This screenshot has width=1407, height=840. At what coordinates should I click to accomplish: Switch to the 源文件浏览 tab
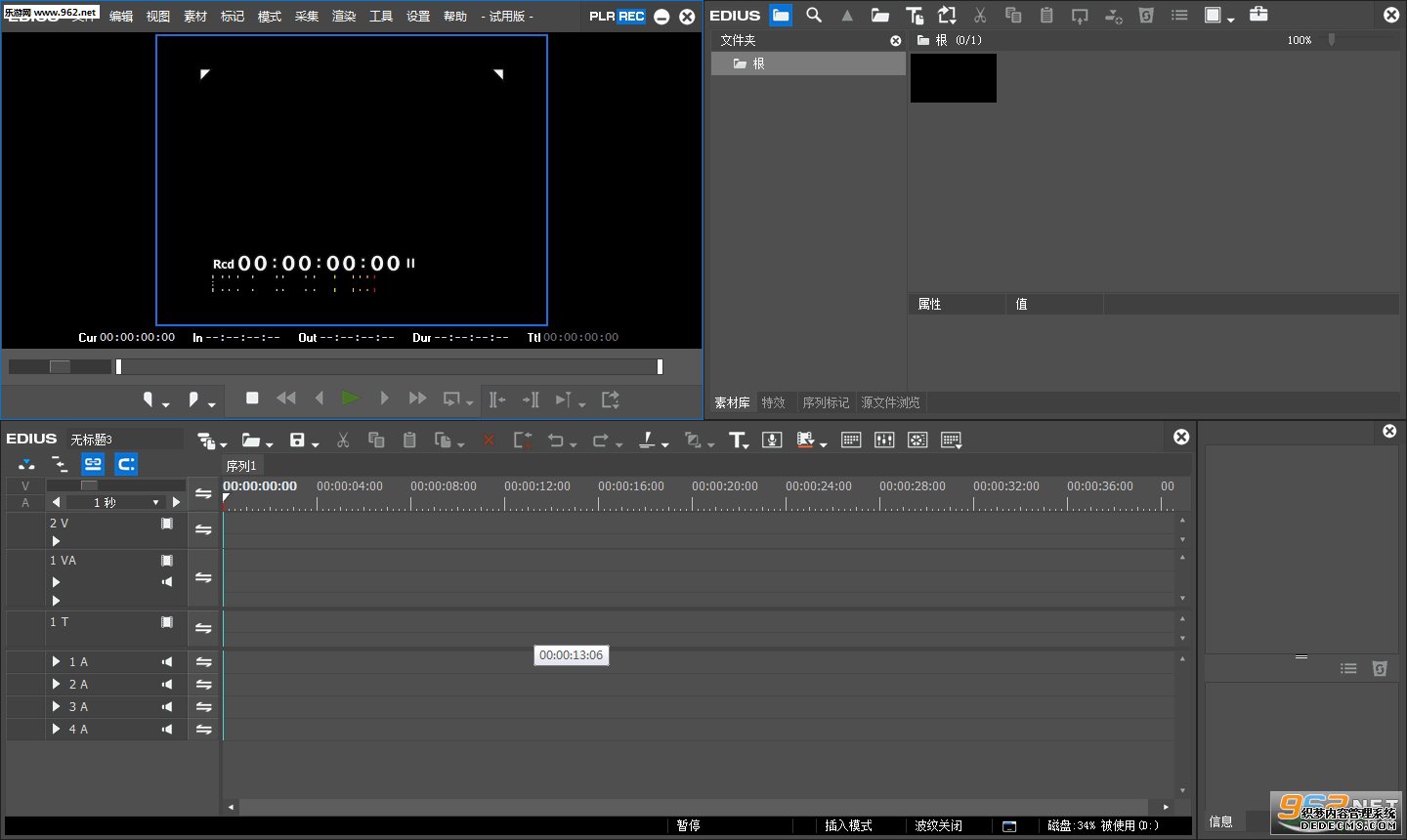(x=890, y=402)
